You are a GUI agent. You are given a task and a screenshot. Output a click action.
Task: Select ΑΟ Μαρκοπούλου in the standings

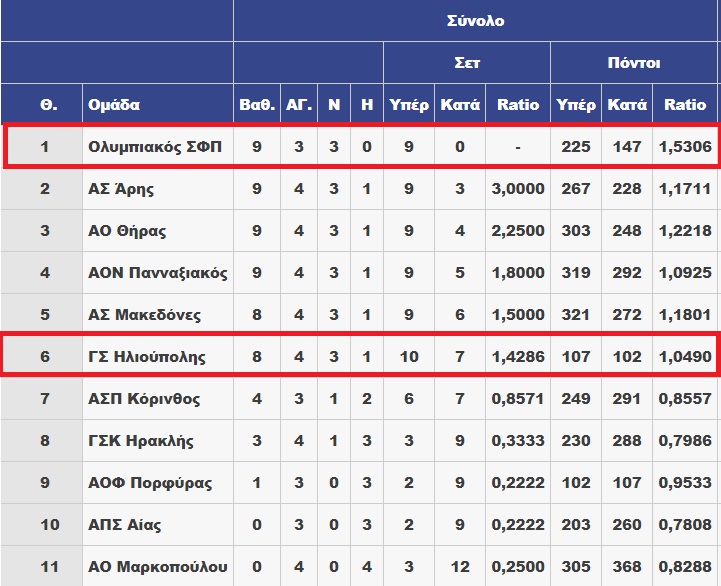pyautogui.click(x=158, y=567)
